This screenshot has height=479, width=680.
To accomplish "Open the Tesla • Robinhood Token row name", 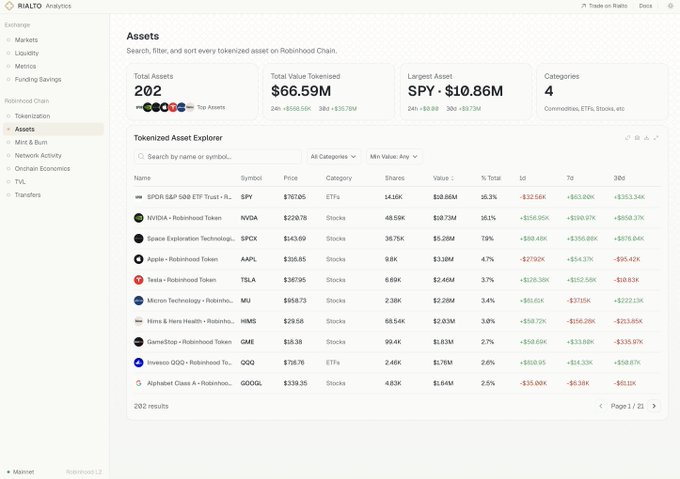I will 182,280.
